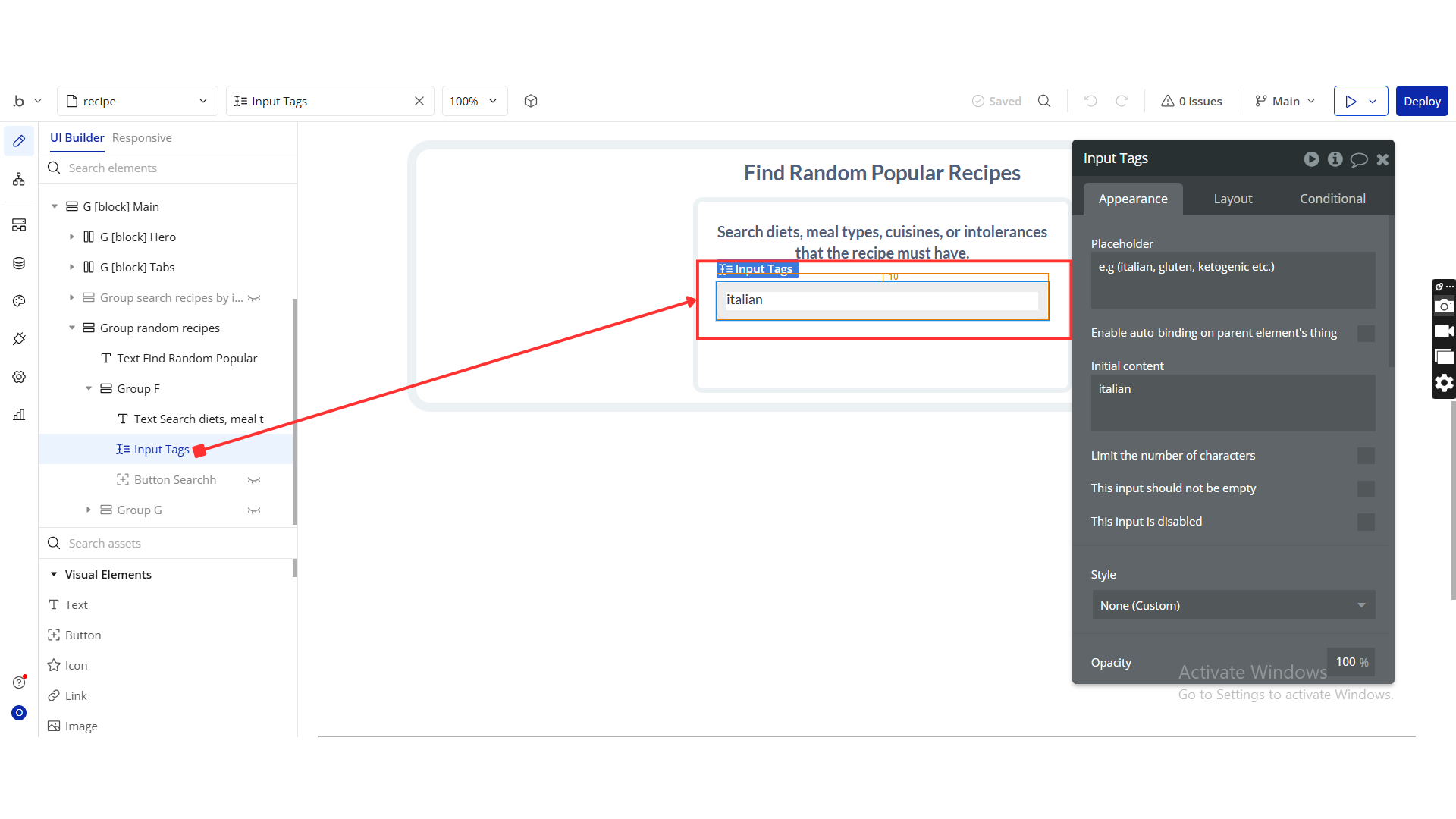The height and width of the screenshot is (819, 1456).
Task: Open the Style None (Custom) dropdown
Action: [x=1233, y=605]
